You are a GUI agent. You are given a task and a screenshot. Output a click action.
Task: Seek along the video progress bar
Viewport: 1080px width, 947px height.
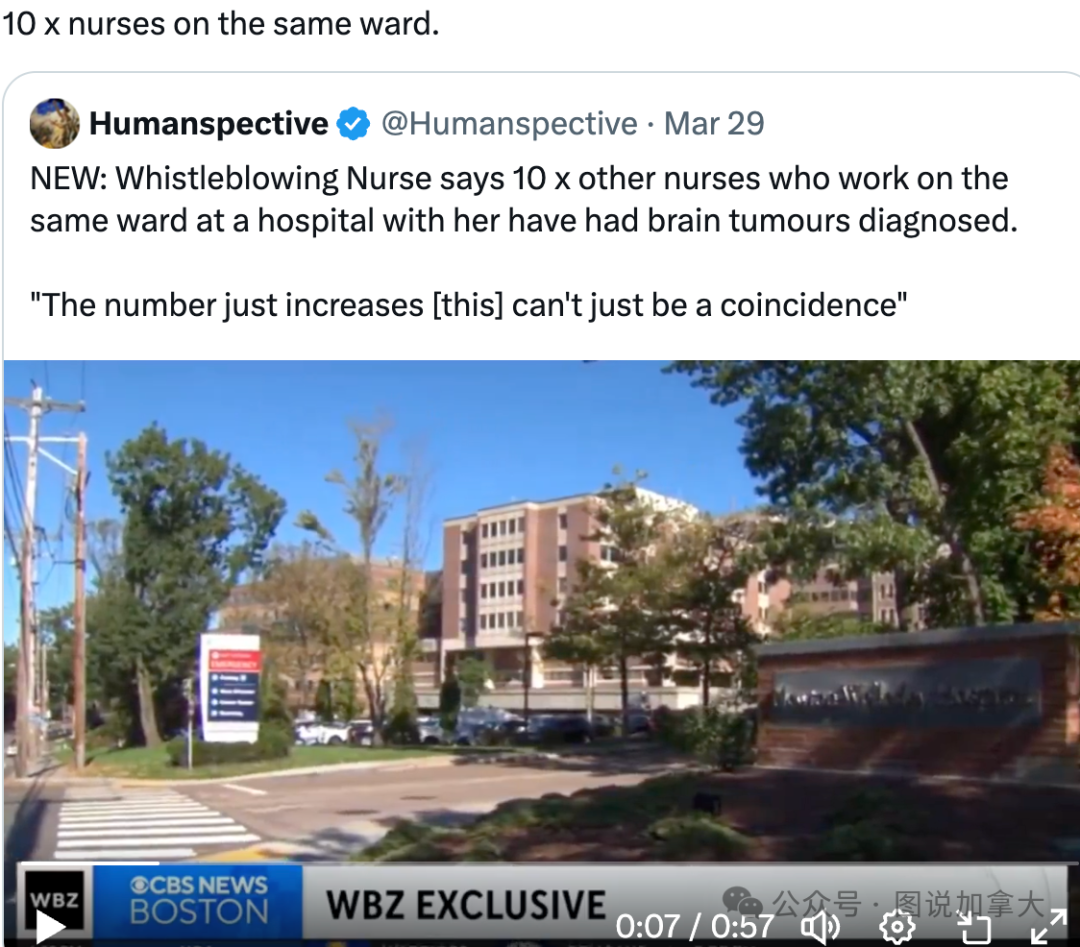[x=548, y=863]
